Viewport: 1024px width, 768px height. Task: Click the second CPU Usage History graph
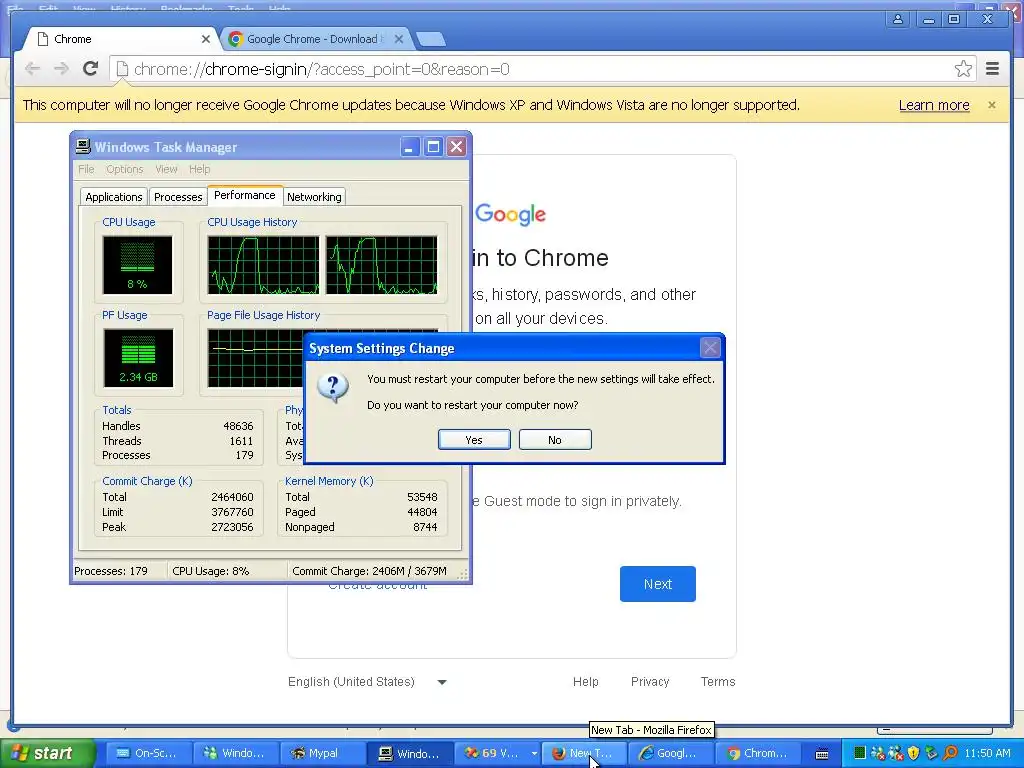381,264
